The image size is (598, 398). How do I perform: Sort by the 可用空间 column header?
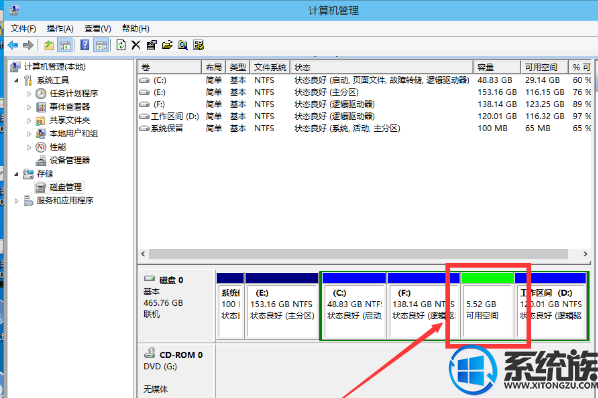point(544,67)
